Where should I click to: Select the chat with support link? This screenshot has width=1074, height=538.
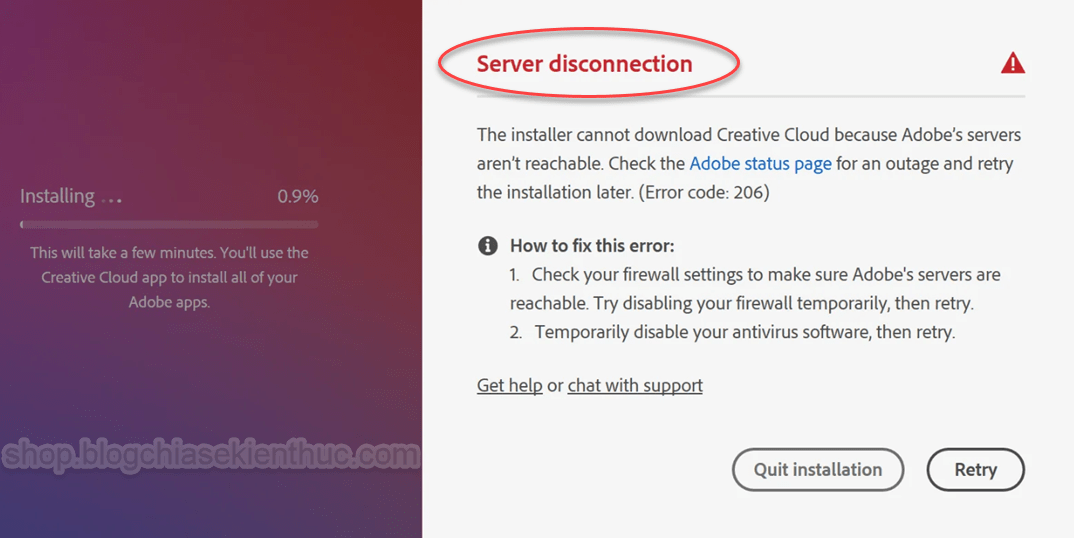[635, 385]
